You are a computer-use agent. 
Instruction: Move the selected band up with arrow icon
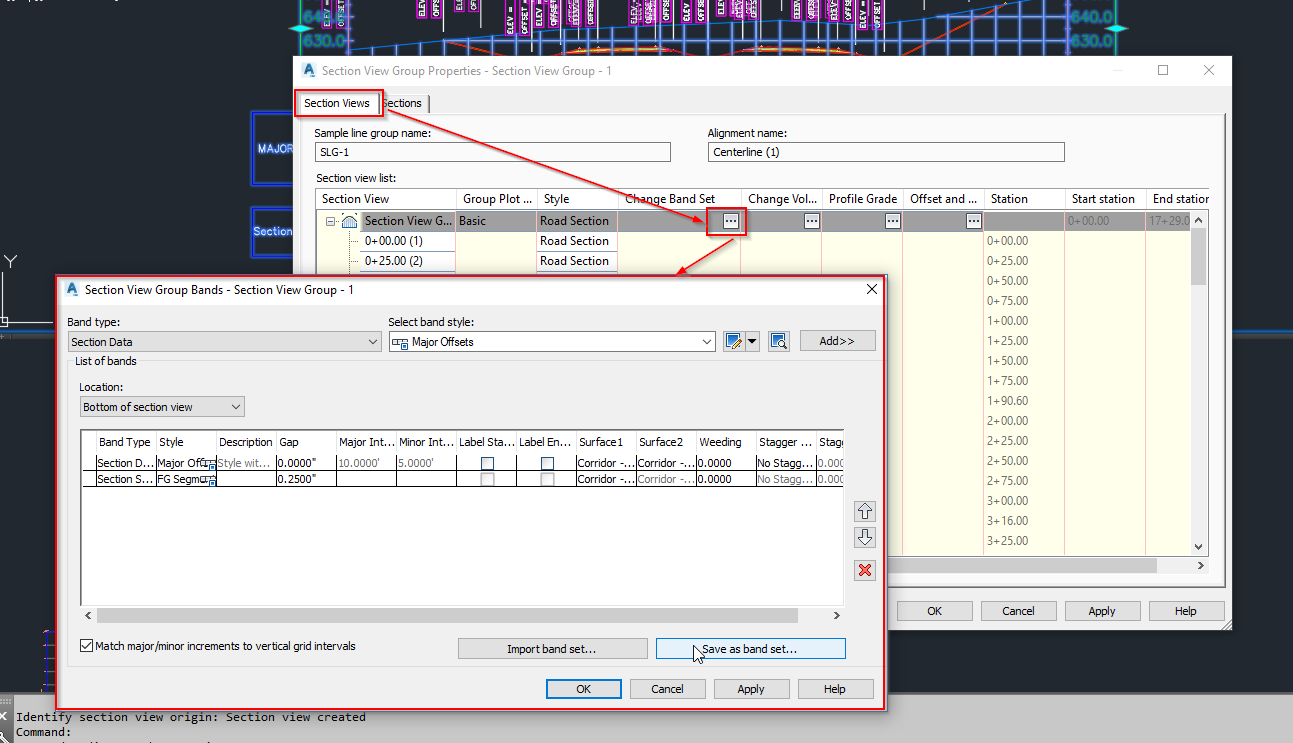[x=864, y=511]
